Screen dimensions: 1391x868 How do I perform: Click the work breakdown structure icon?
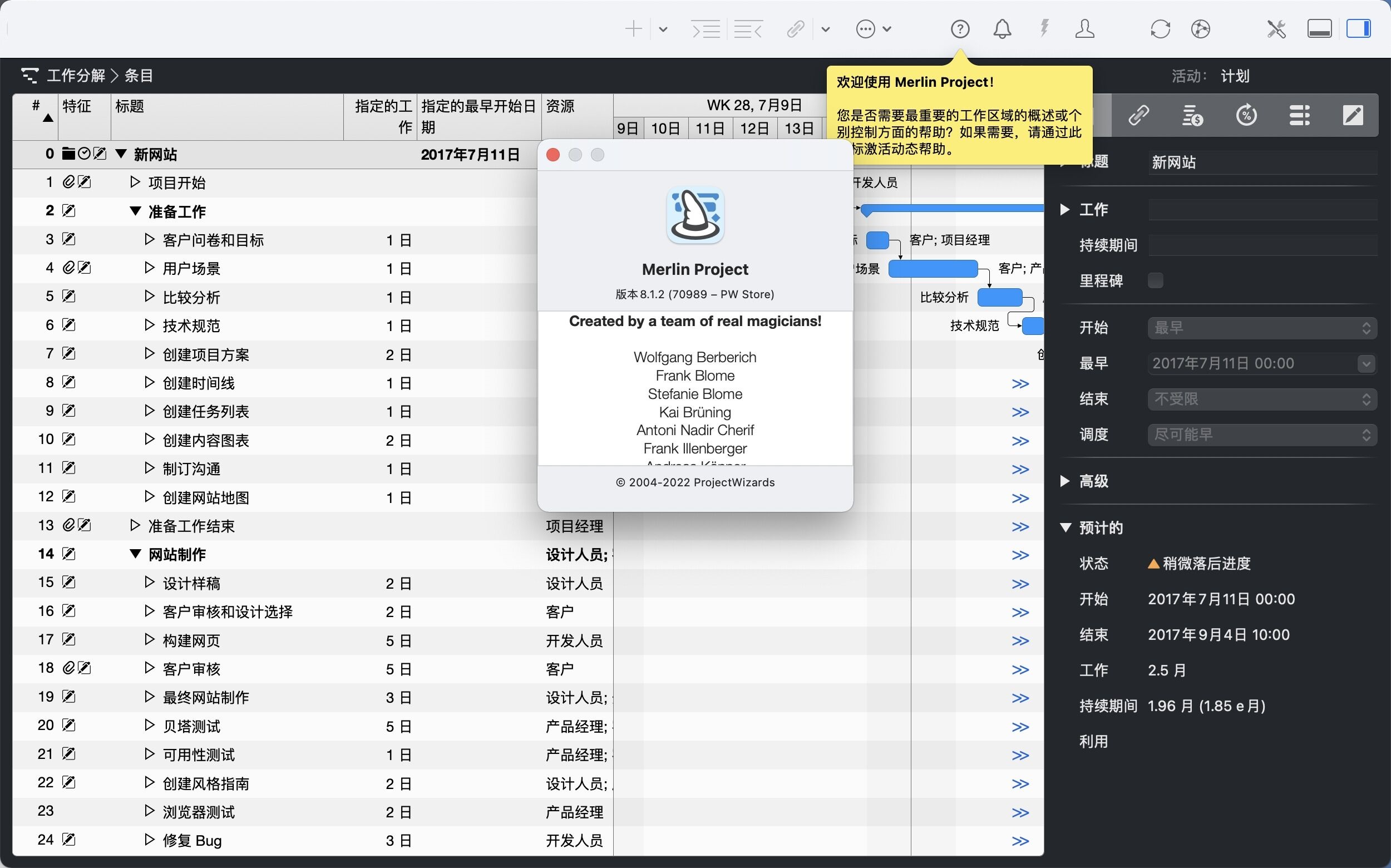(x=30, y=75)
